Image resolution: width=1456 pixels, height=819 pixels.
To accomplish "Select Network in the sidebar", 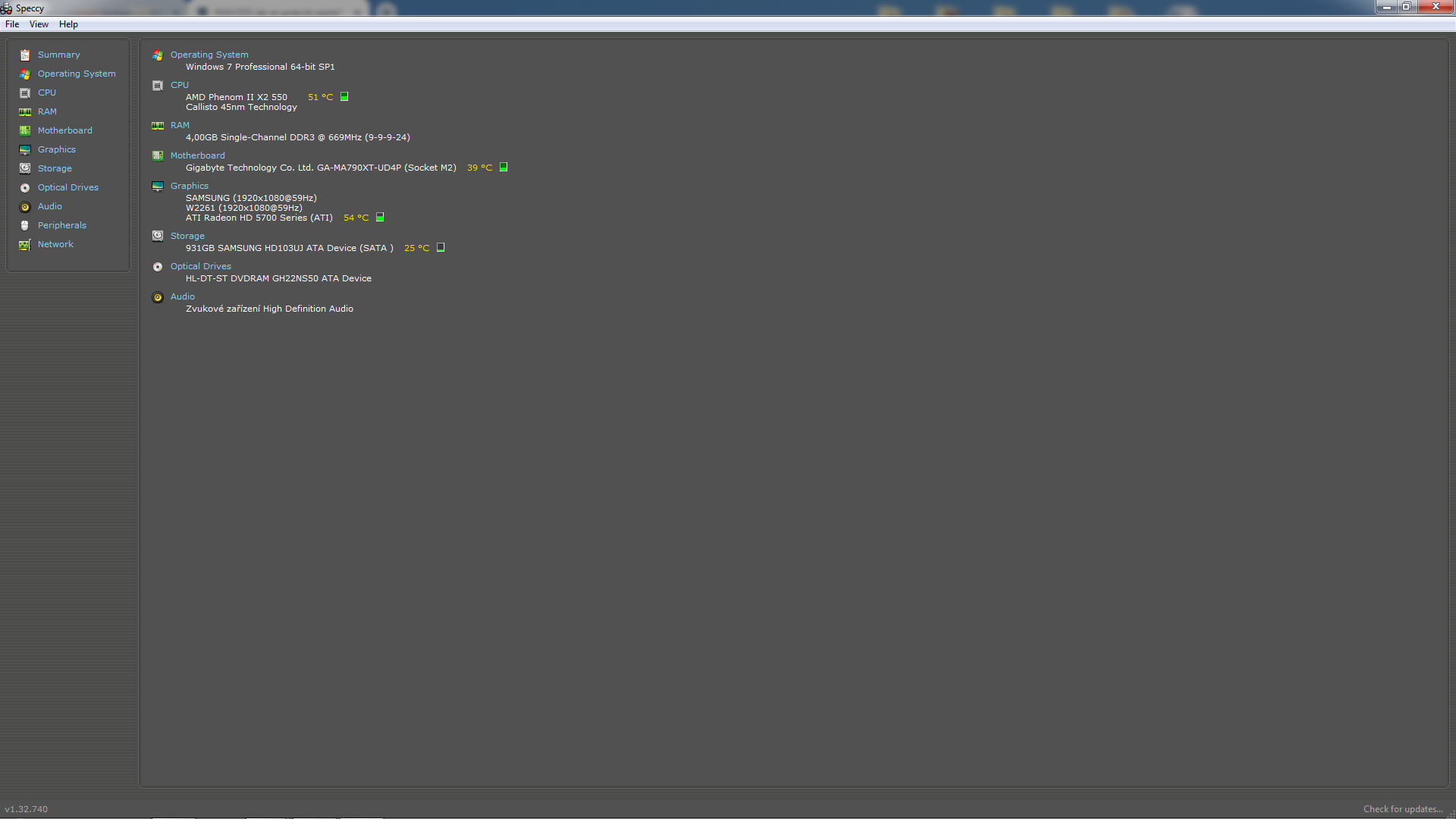I will [x=55, y=244].
